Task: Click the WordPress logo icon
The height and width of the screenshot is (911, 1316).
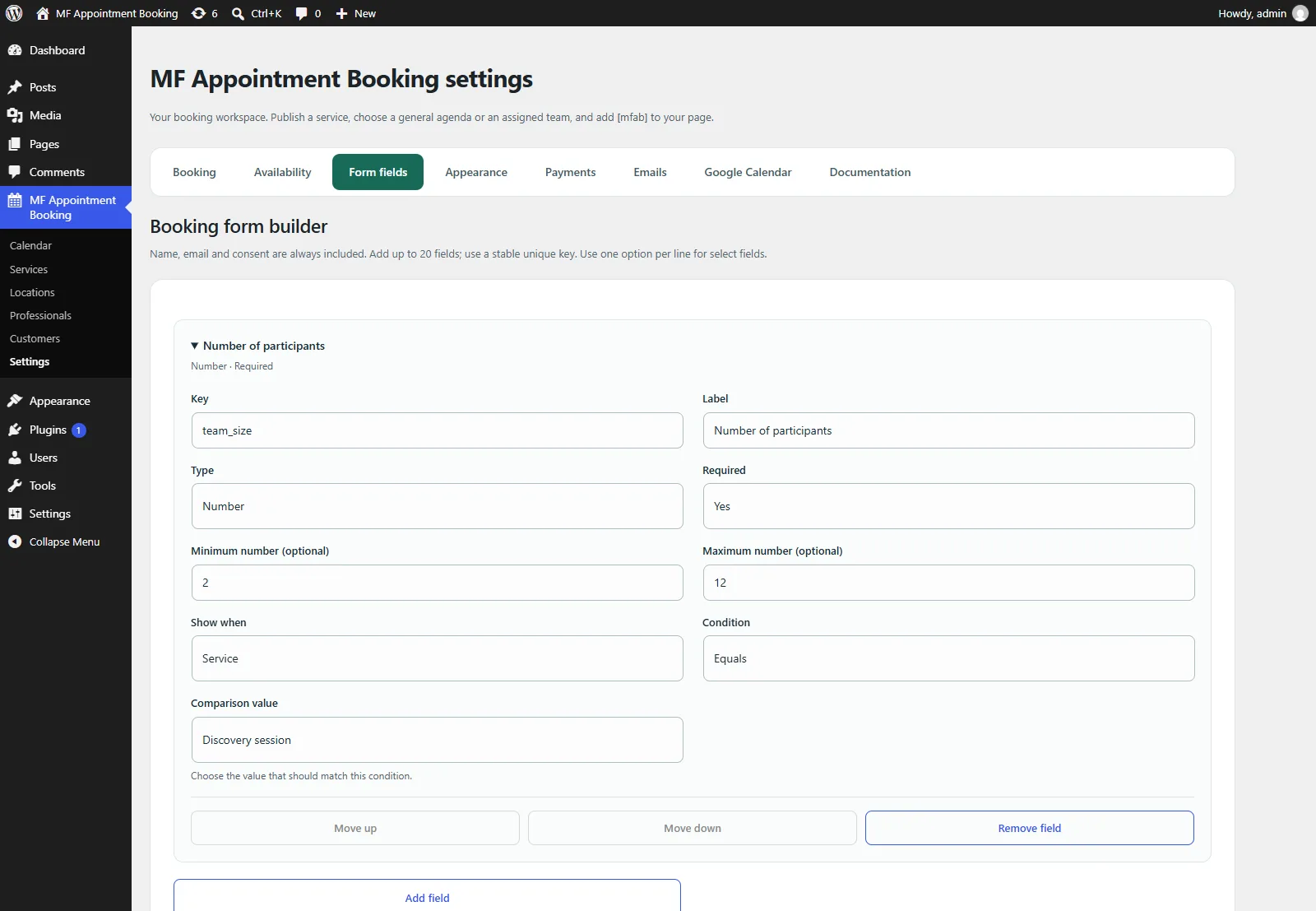Action: [x=14, y=13]
